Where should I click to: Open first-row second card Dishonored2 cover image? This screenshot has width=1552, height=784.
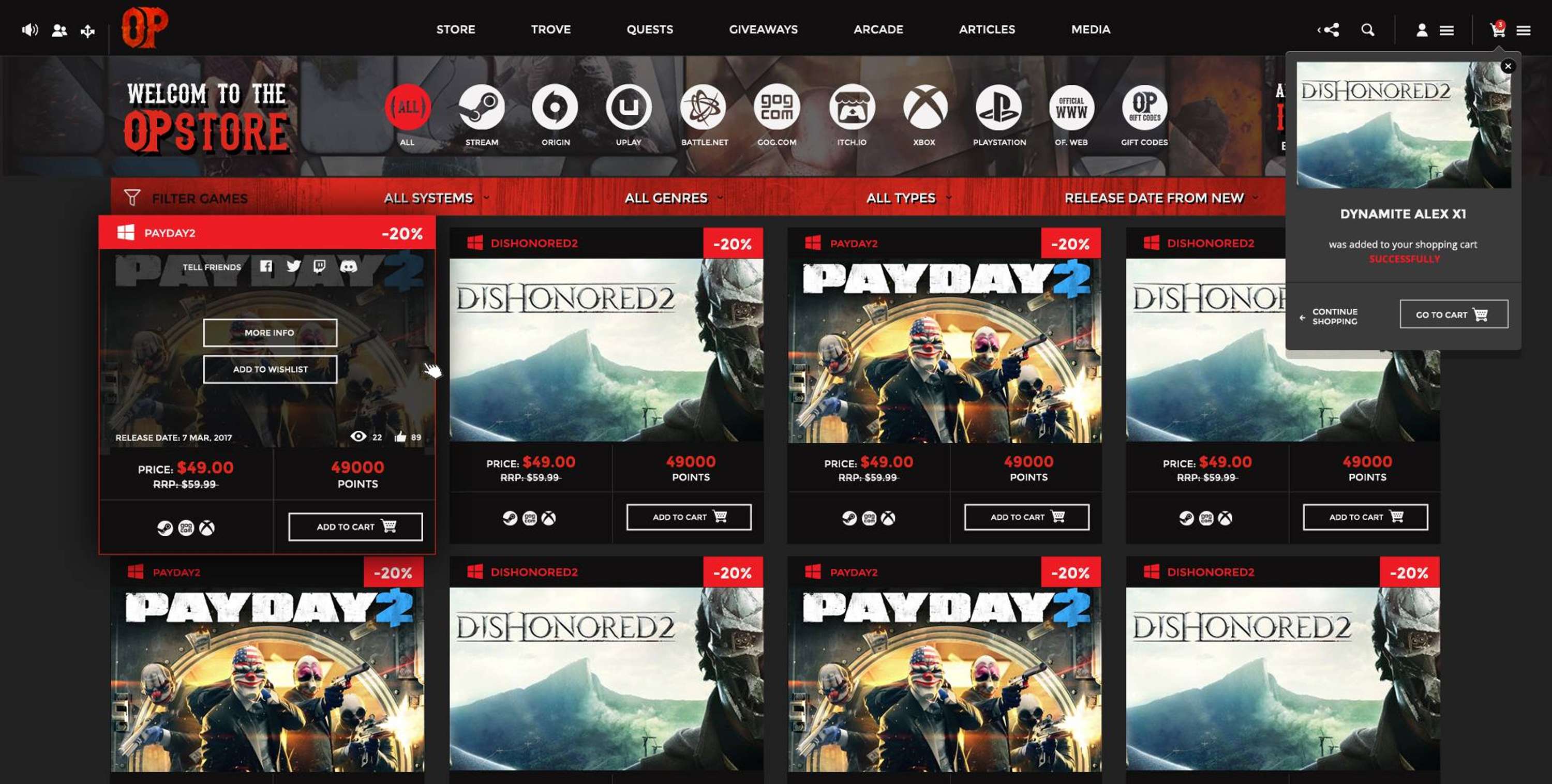tap(606, 351)
